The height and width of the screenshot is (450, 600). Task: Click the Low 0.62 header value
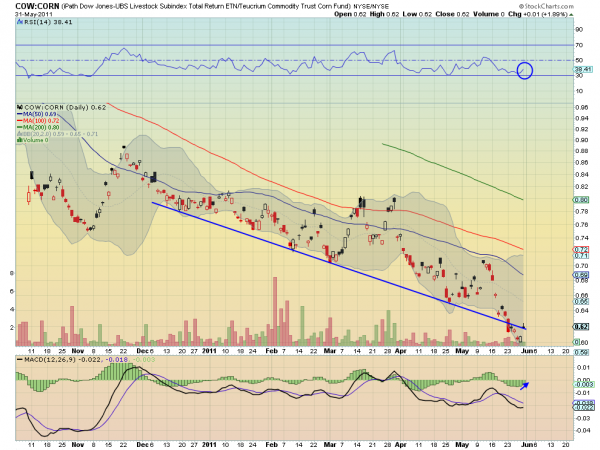tap(417, 14)
